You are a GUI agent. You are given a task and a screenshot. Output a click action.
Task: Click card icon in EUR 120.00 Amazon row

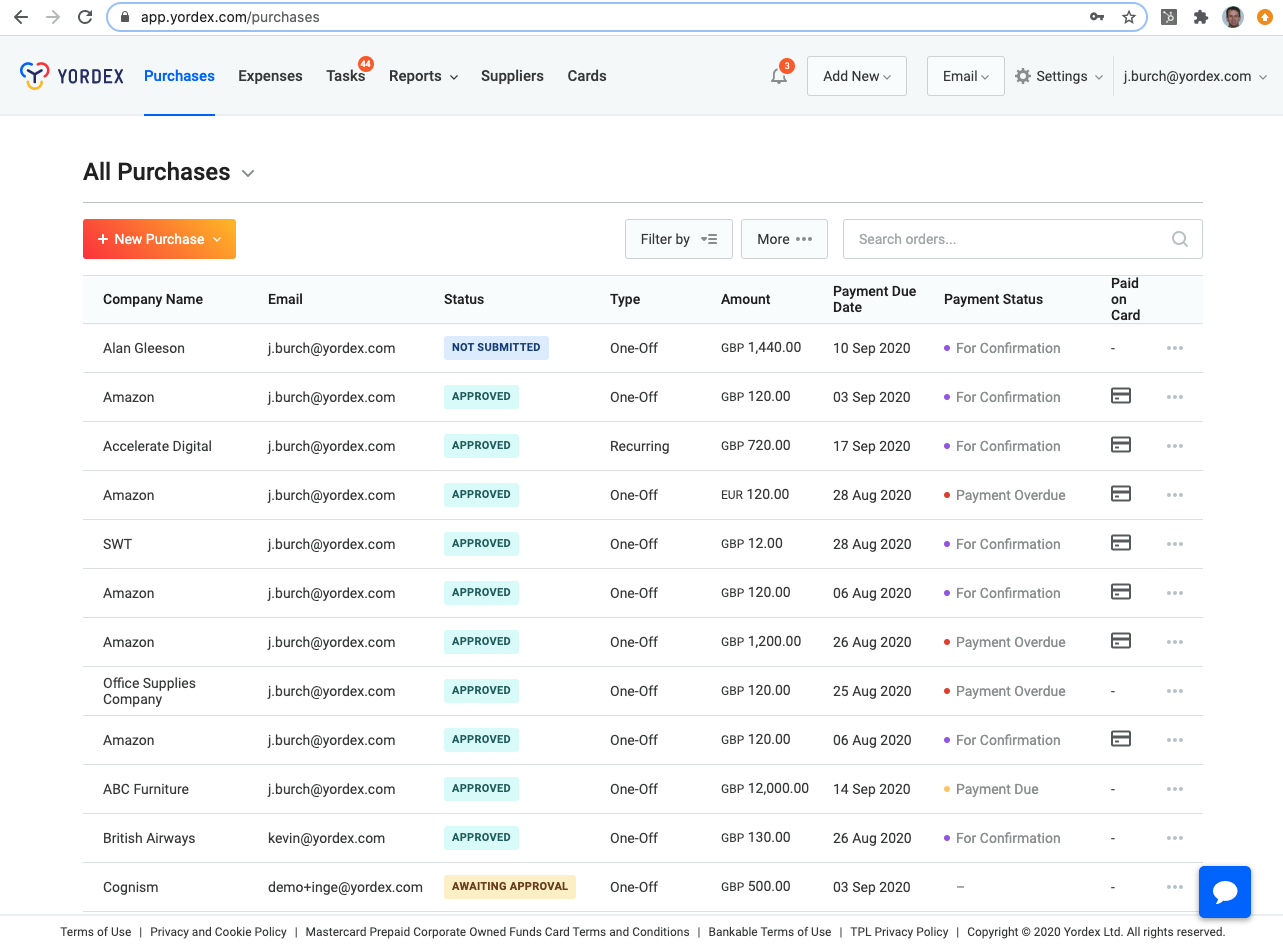pos(1121,494)
